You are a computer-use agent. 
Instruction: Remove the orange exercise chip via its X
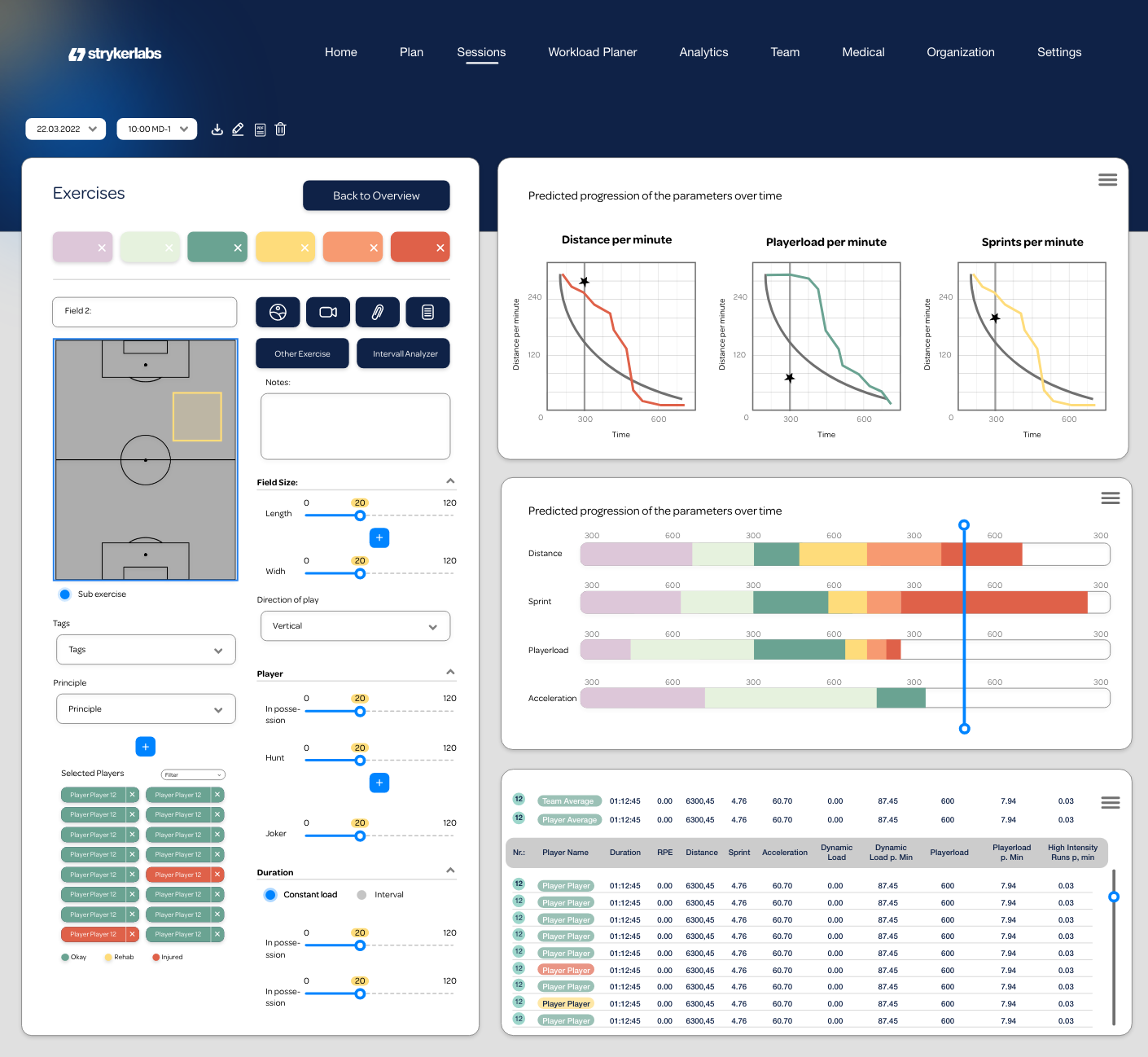click(x=374, y=248)
